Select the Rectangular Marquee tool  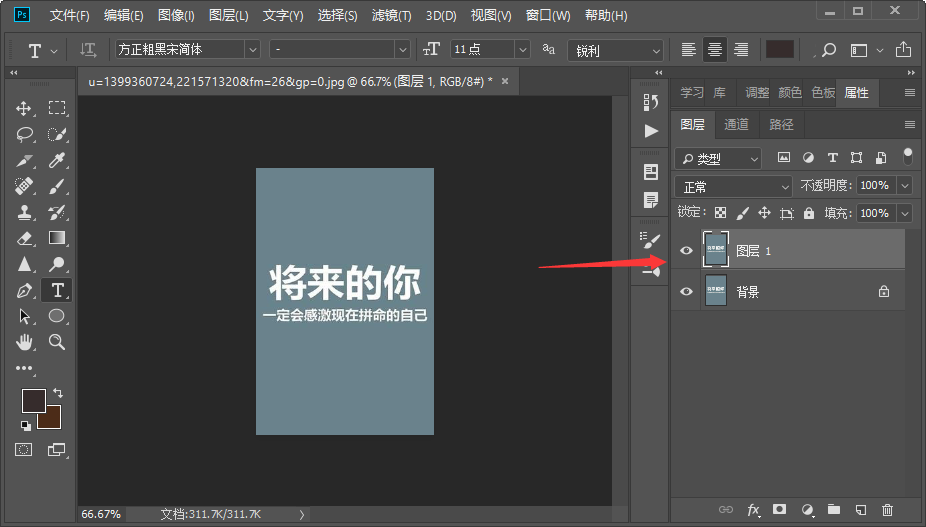pos(57,108)
